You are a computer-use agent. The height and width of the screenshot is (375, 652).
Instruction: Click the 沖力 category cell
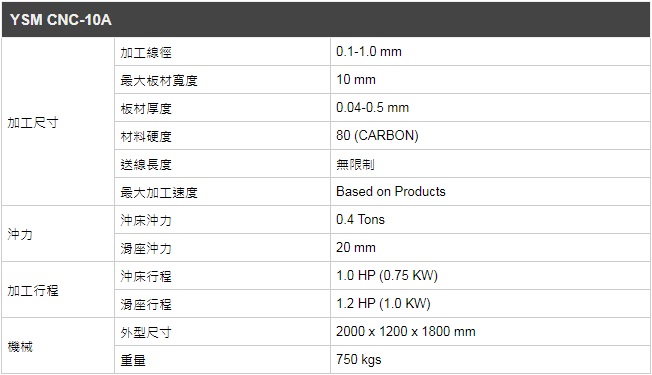[x=58, y=234]
